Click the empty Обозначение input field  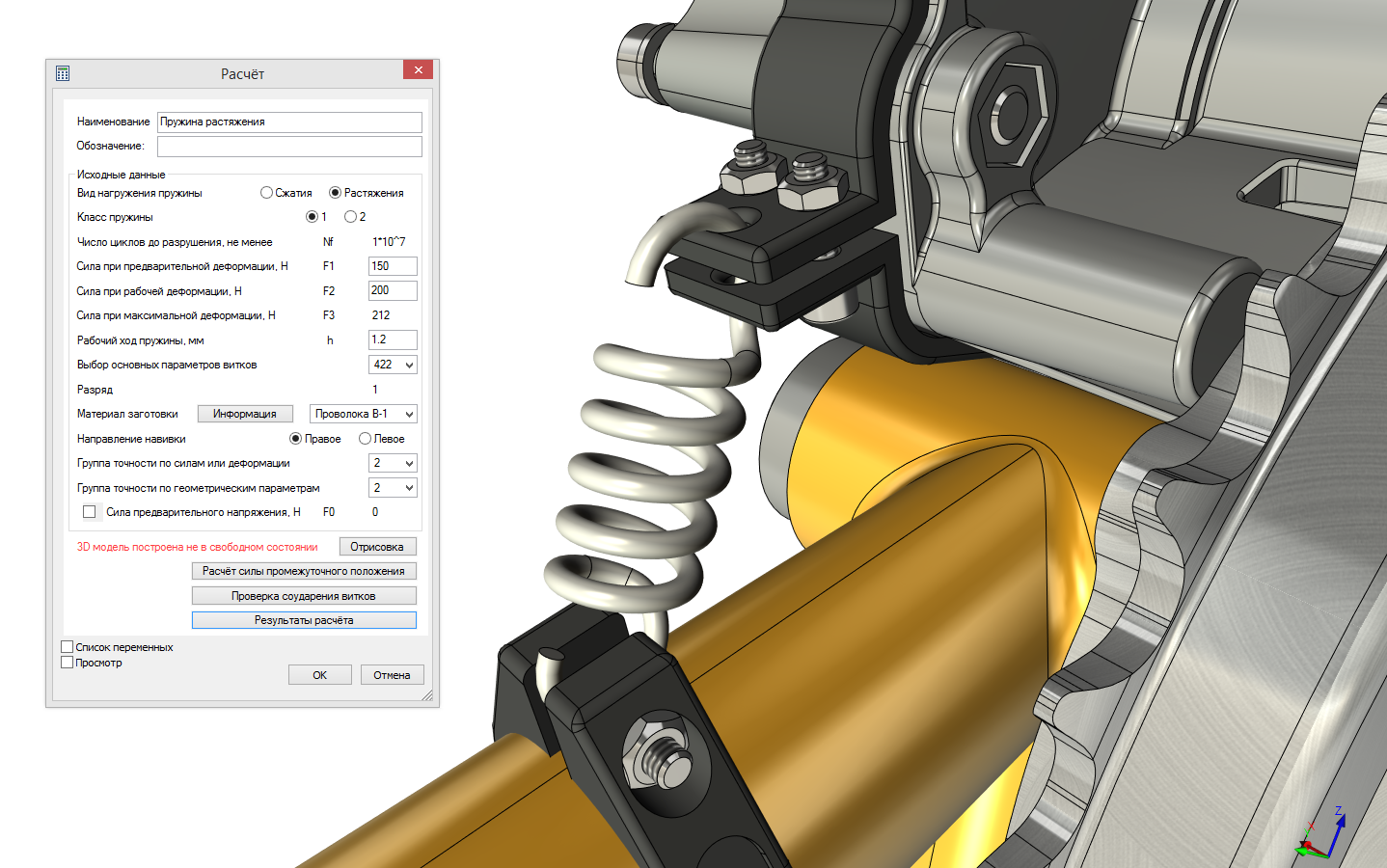(x=289, y=147)
